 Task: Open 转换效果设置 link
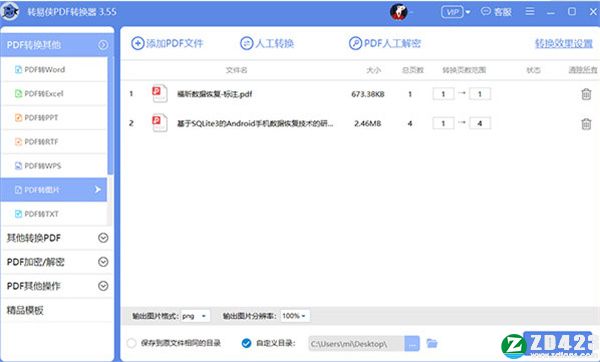[x=564, y=44]
